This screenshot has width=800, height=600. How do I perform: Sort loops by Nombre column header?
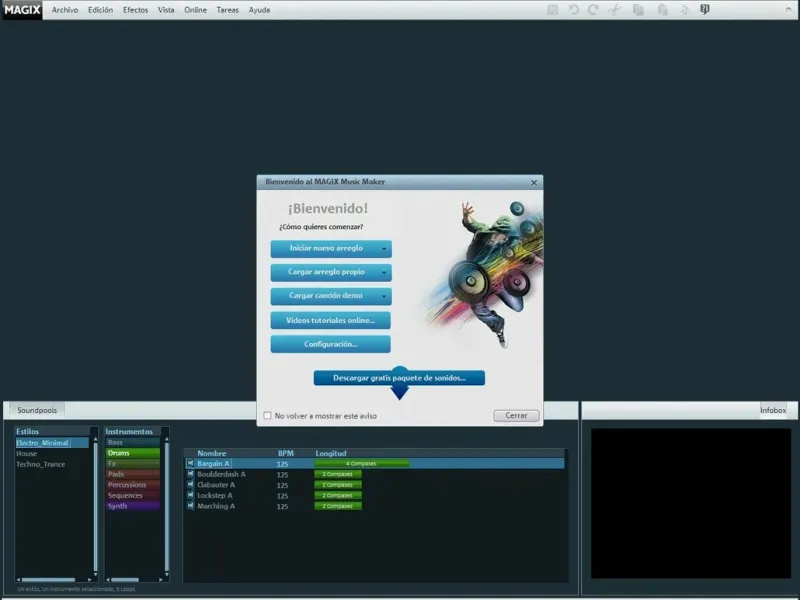tap(212, 453)
